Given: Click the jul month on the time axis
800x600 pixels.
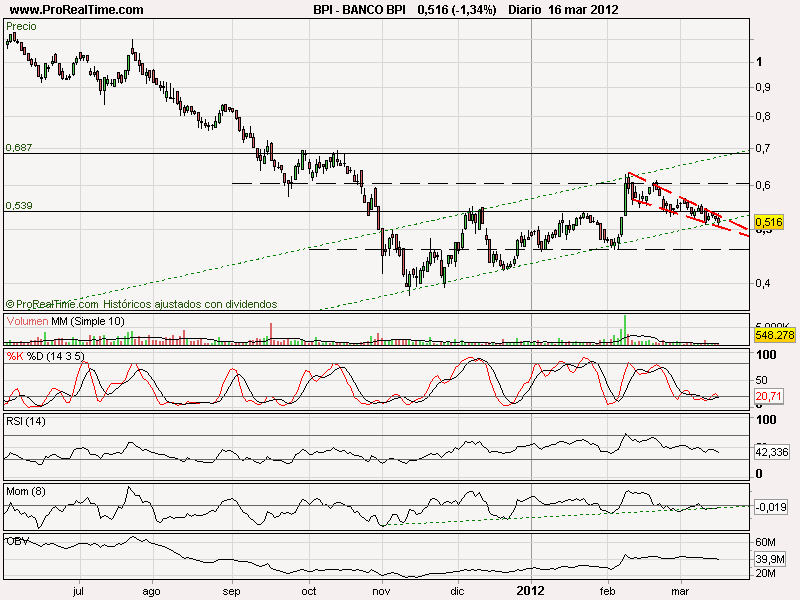Looking at the screenshot, I should pyautogui.click(x=79, y=591).
